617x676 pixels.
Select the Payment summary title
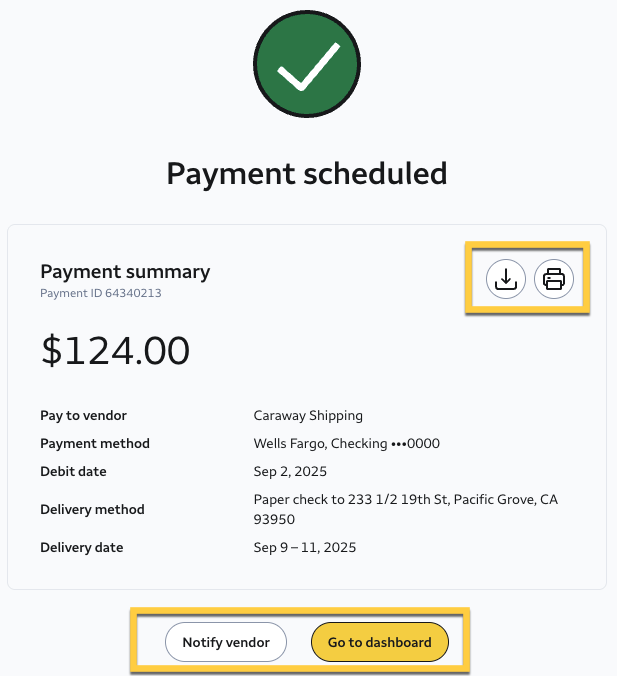tap(125, 271)
